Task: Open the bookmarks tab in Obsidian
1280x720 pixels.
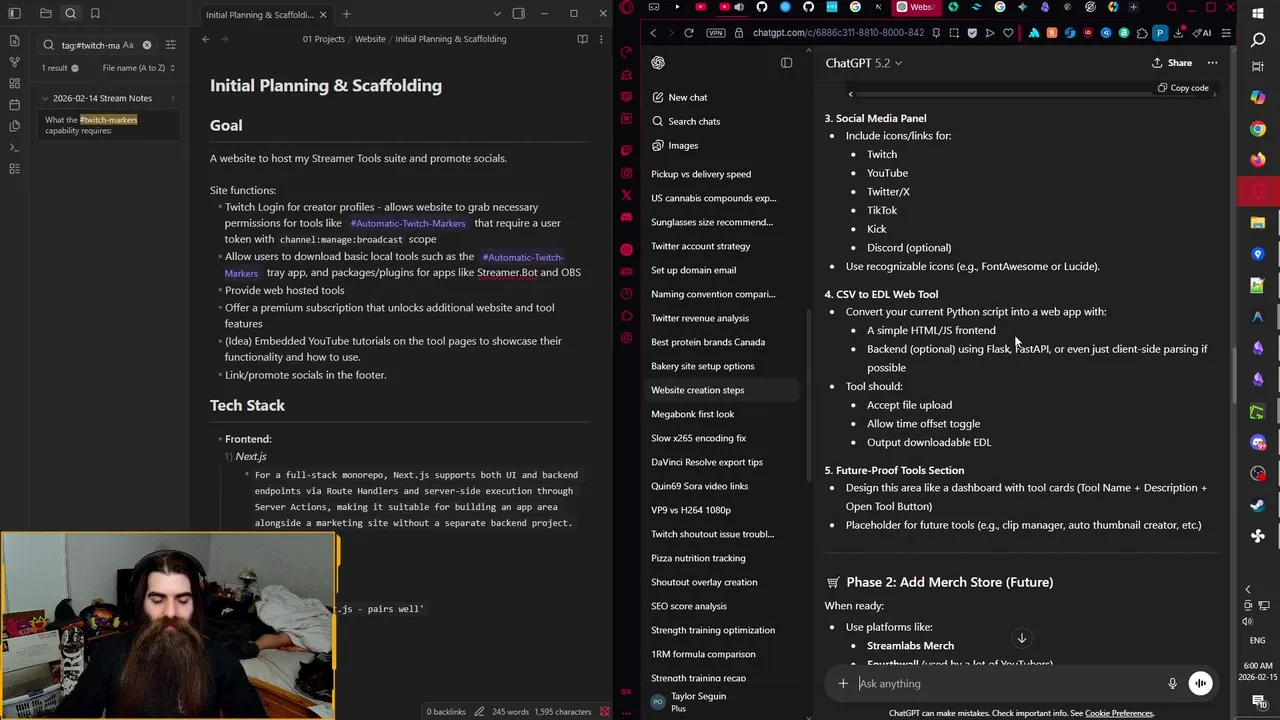Action: (95, 13)
